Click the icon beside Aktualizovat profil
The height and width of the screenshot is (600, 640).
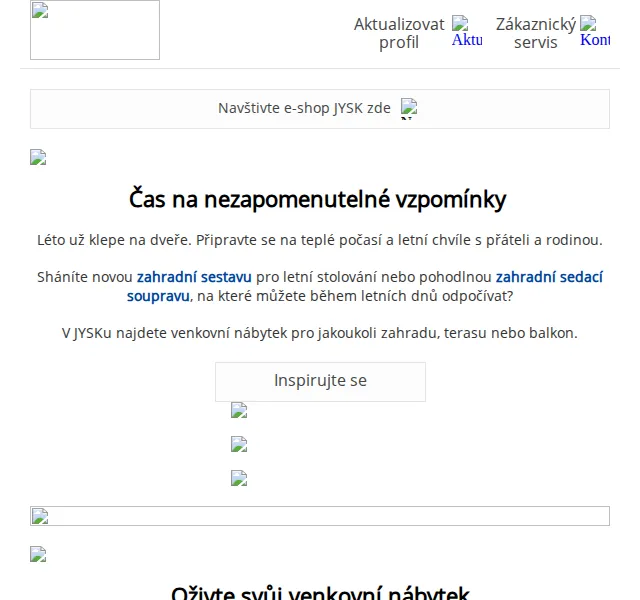[467, 31]
